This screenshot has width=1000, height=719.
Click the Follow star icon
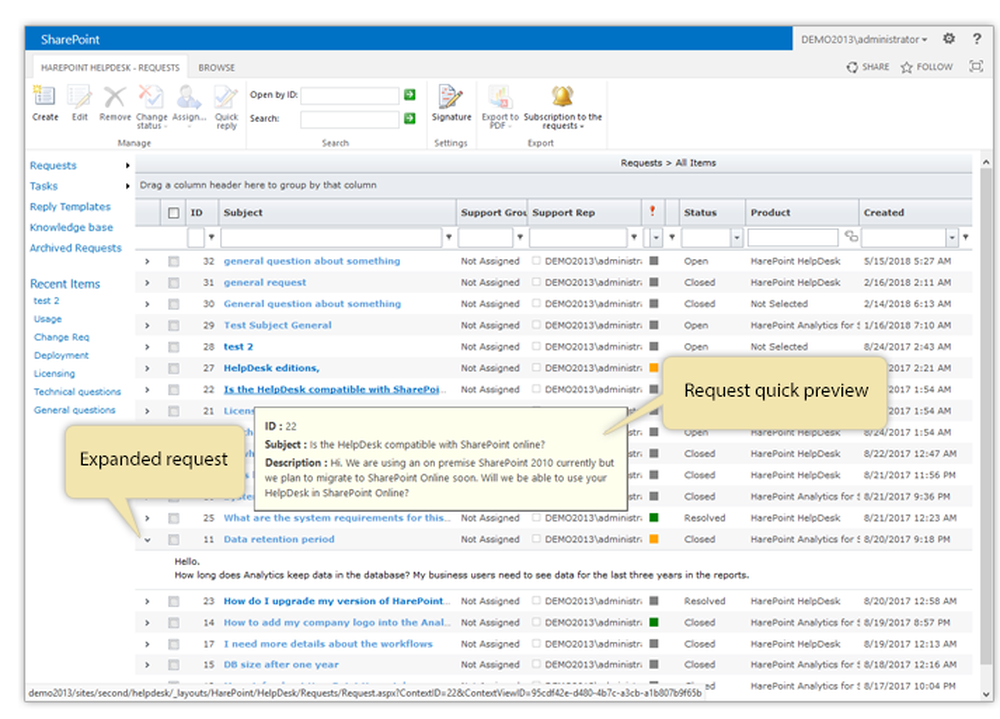tap(906, 67)
